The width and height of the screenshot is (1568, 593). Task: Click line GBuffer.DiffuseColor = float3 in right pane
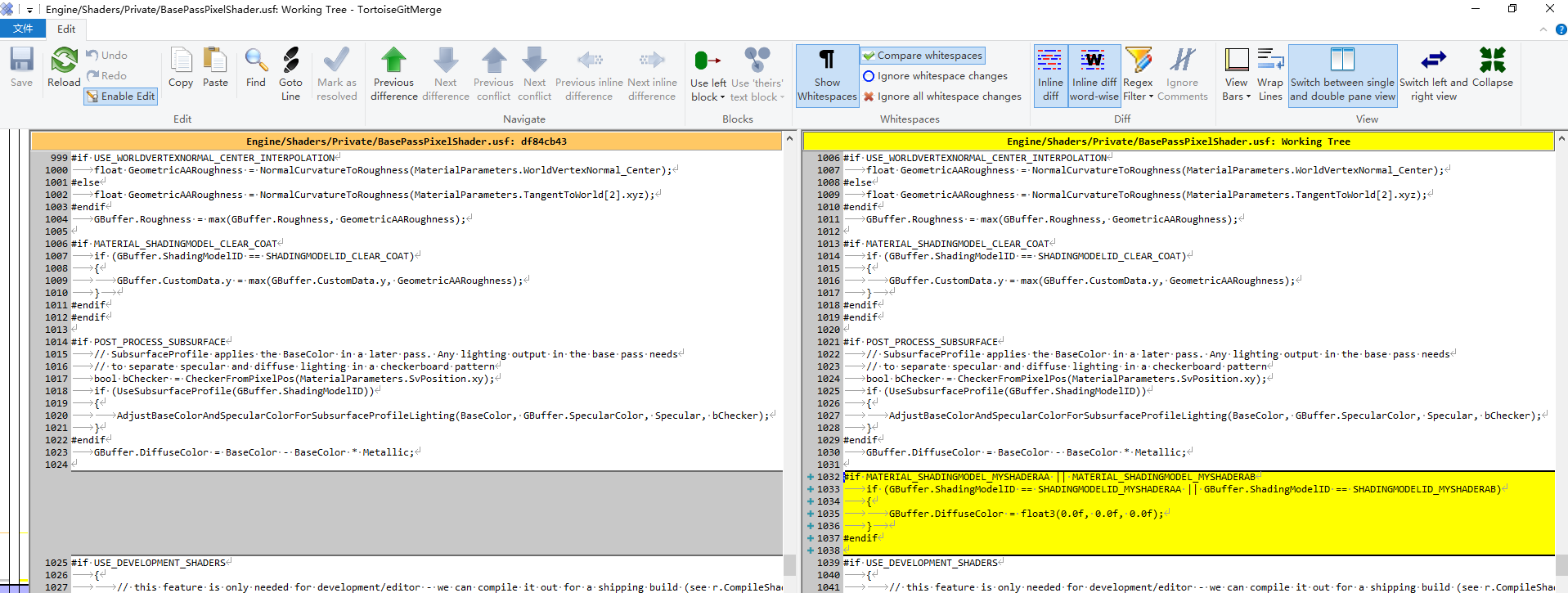point(1198,514)
